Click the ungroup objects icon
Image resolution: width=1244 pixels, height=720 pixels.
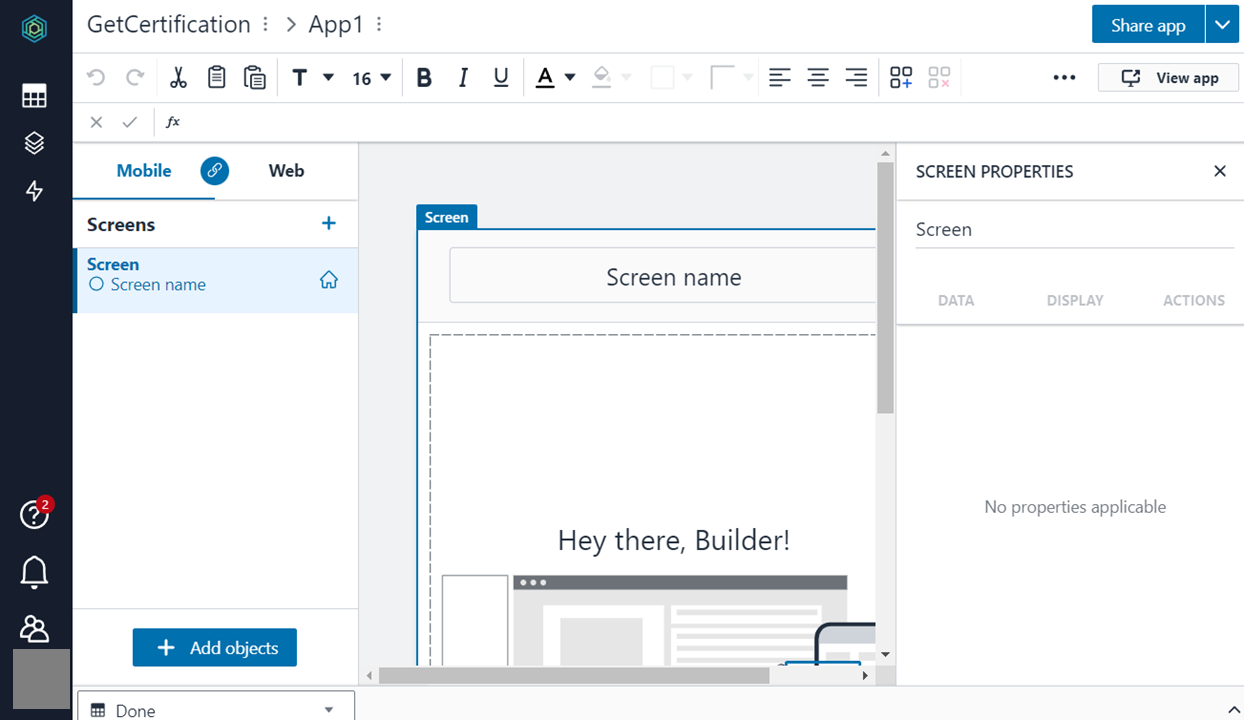939,78
